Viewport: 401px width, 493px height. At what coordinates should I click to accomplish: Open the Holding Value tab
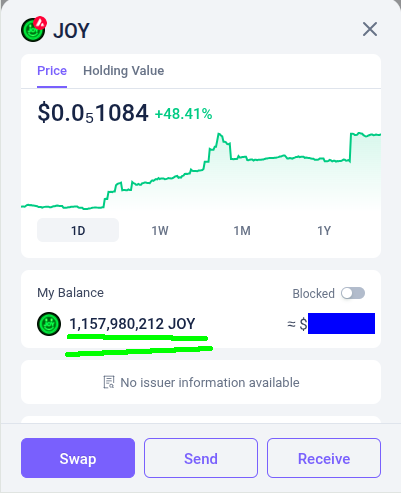click(124, 71)
